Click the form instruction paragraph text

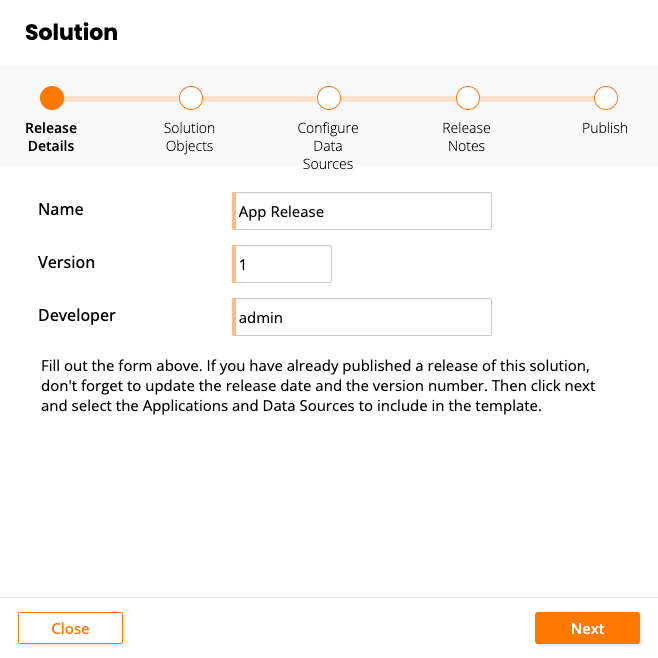click(318, 383)
